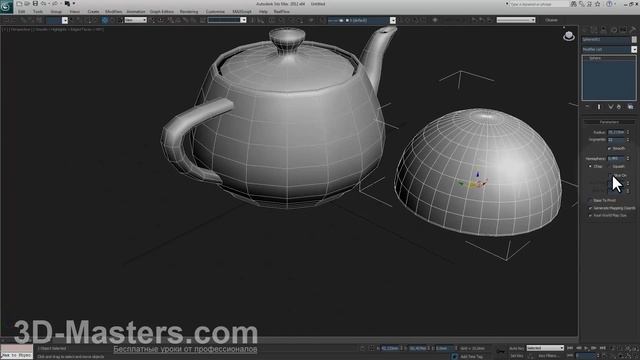Click Go to End playback button
The width and height of the screenshot is (640, 360).
(x=602, y=348)
